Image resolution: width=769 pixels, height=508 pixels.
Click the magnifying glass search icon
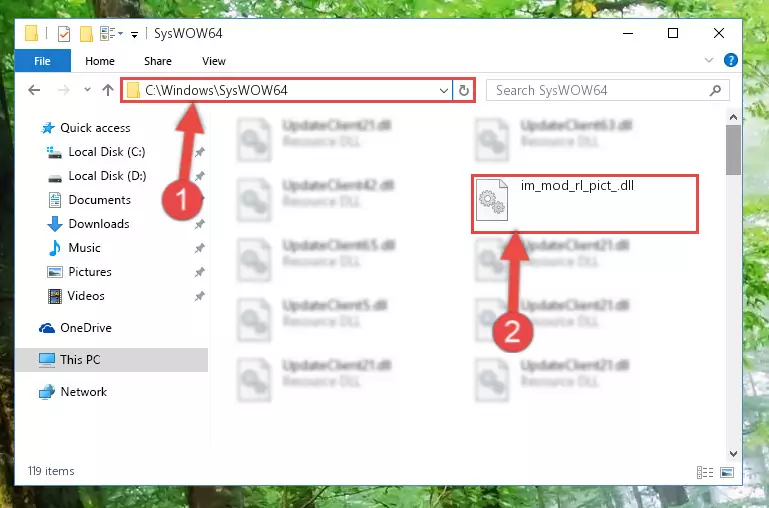716,90
